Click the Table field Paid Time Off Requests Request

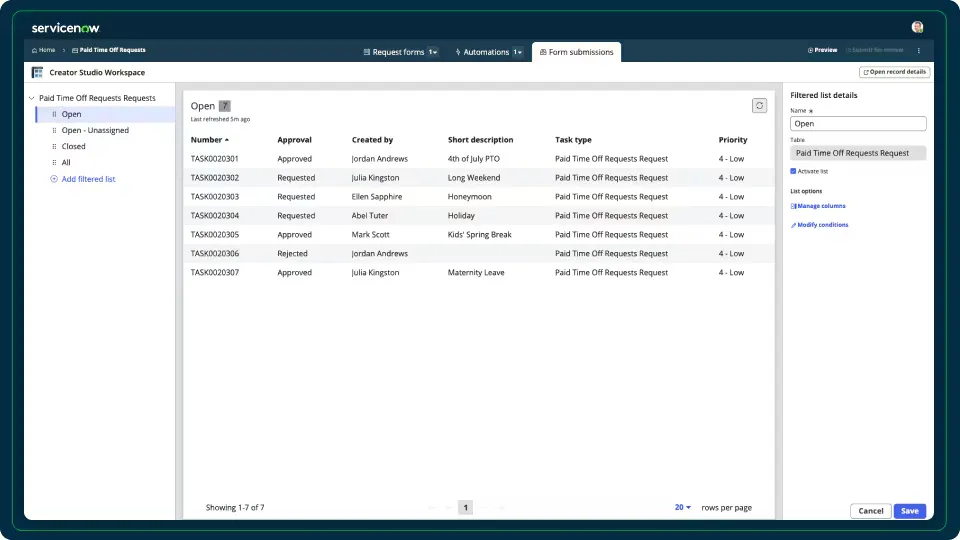[858, 153]
